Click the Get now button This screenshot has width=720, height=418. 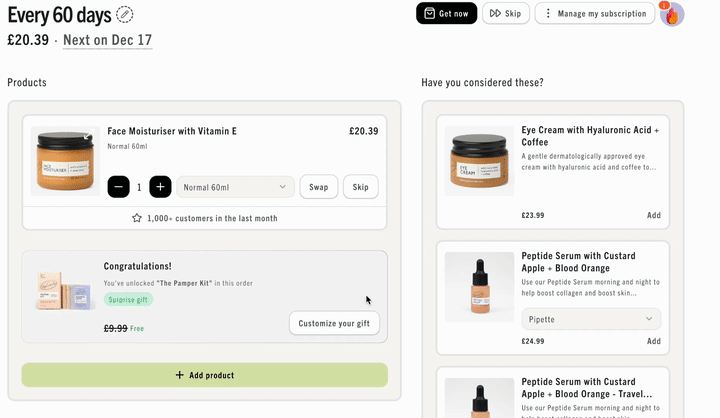[446, 14]
